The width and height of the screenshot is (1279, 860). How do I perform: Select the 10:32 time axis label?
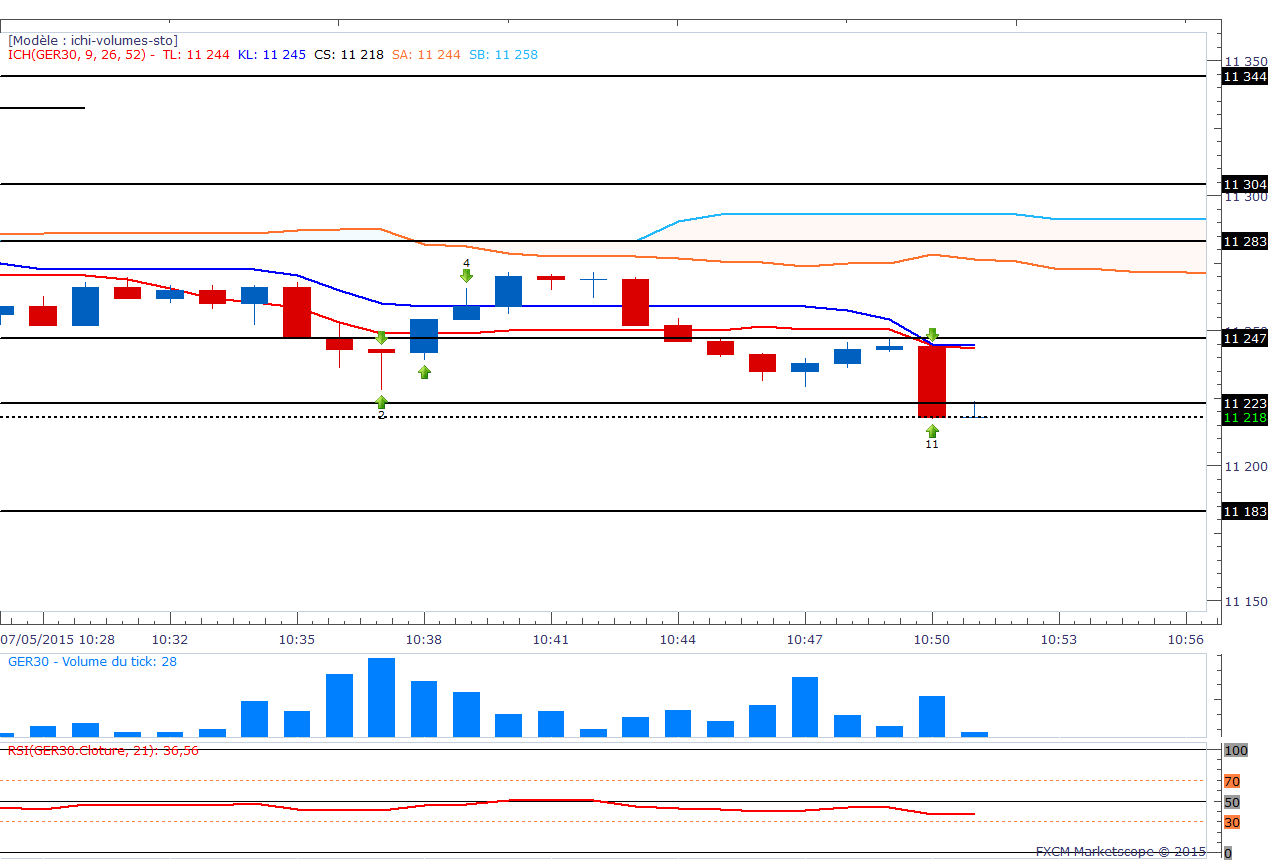tap(170, 639)
